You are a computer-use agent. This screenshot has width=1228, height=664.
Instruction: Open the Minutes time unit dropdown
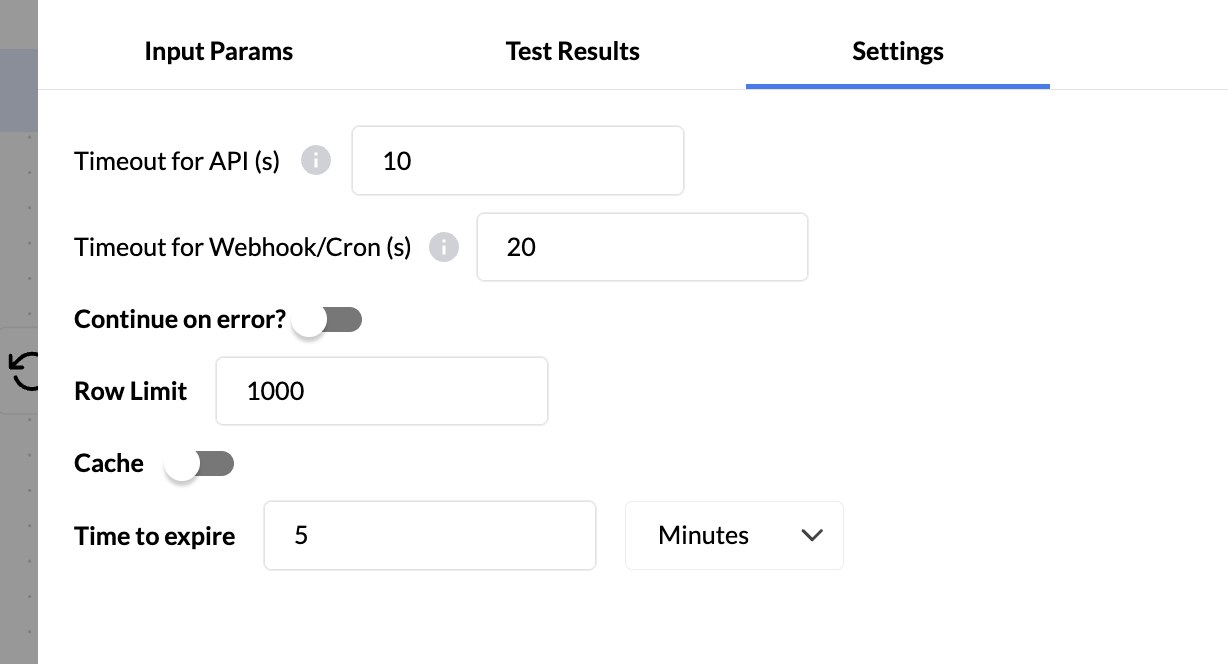coord(733,535)
